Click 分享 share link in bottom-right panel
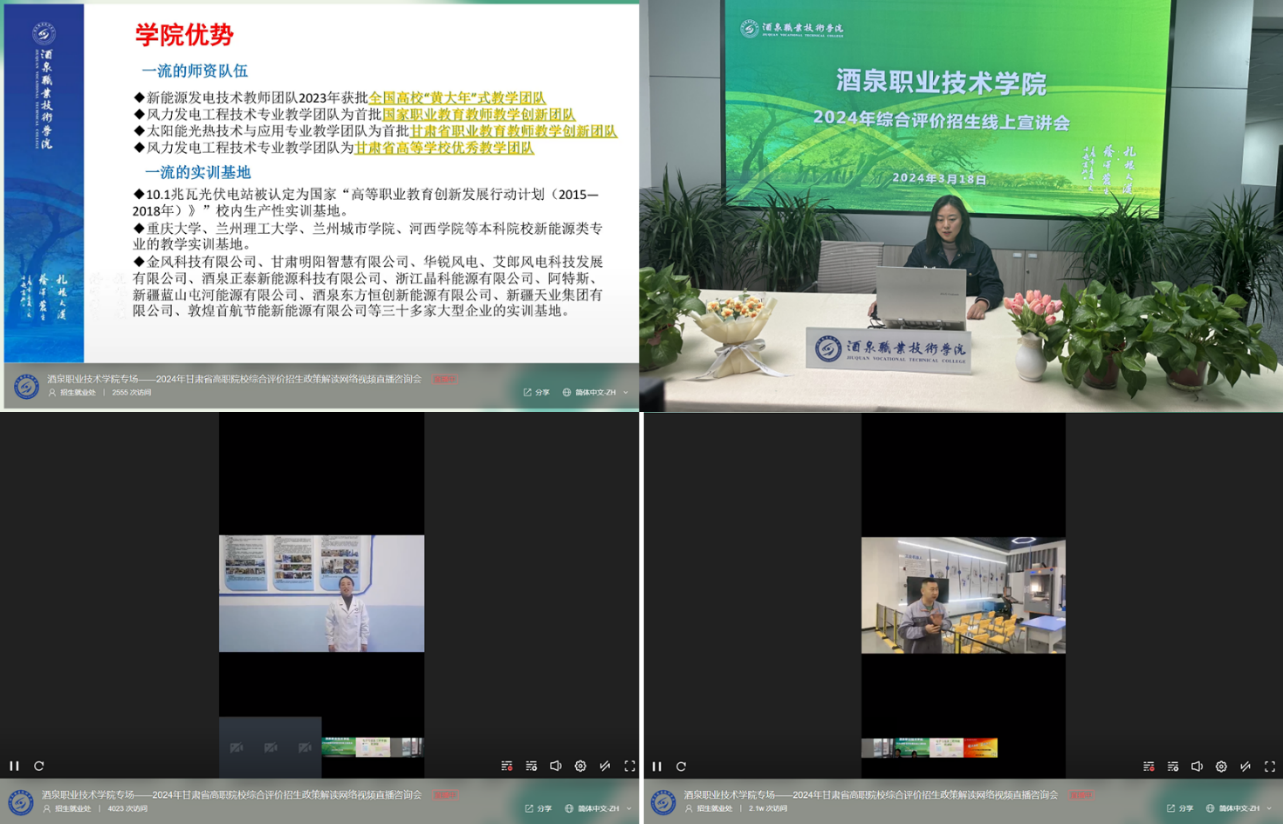The width and height of the screenshot is (1283, 824). point(1180,808)
